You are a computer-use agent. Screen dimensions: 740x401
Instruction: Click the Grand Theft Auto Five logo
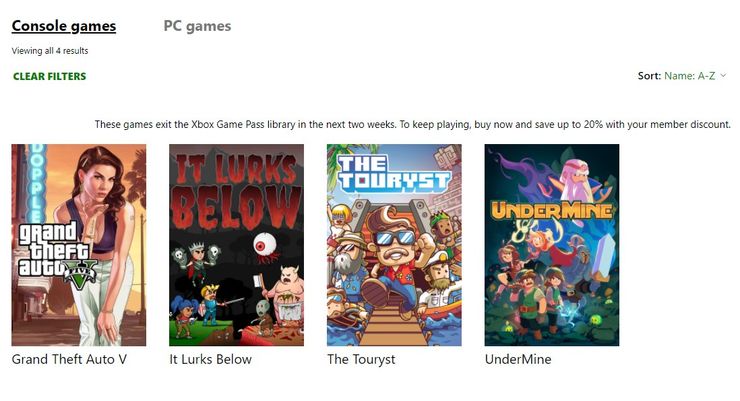(56, 254)
